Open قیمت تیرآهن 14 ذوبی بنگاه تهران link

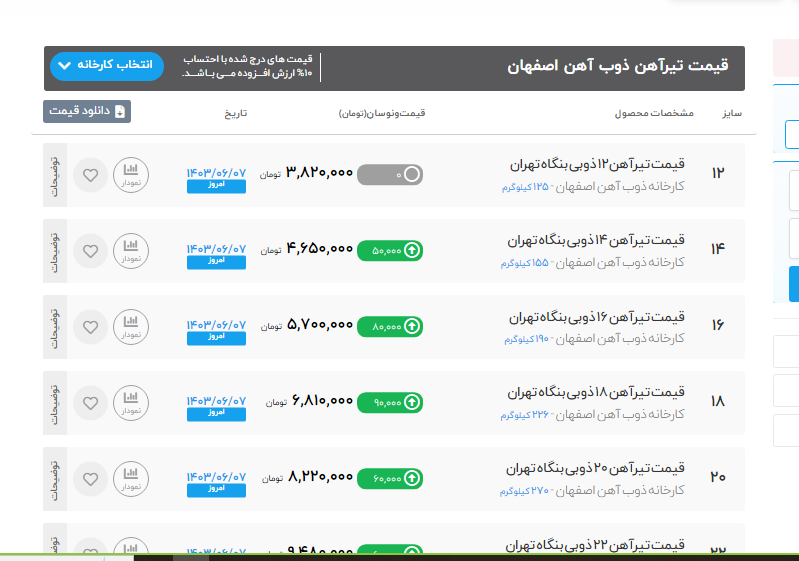[x=597, y=240]
